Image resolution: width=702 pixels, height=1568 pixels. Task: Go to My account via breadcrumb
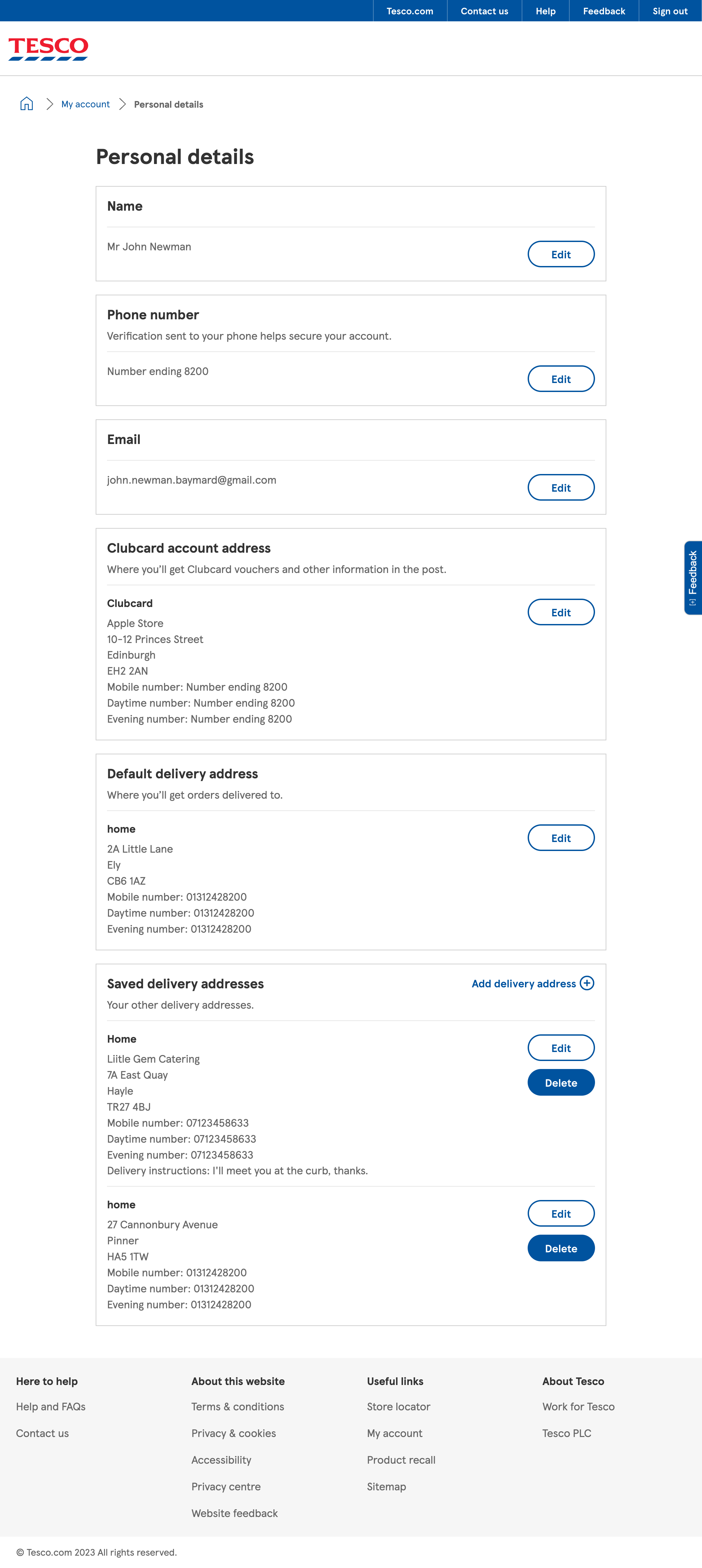click(85, 103)
